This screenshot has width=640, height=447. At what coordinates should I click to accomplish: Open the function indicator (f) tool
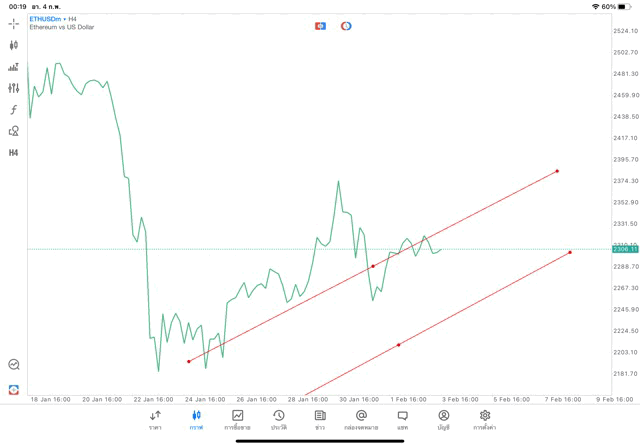(13, 110)
